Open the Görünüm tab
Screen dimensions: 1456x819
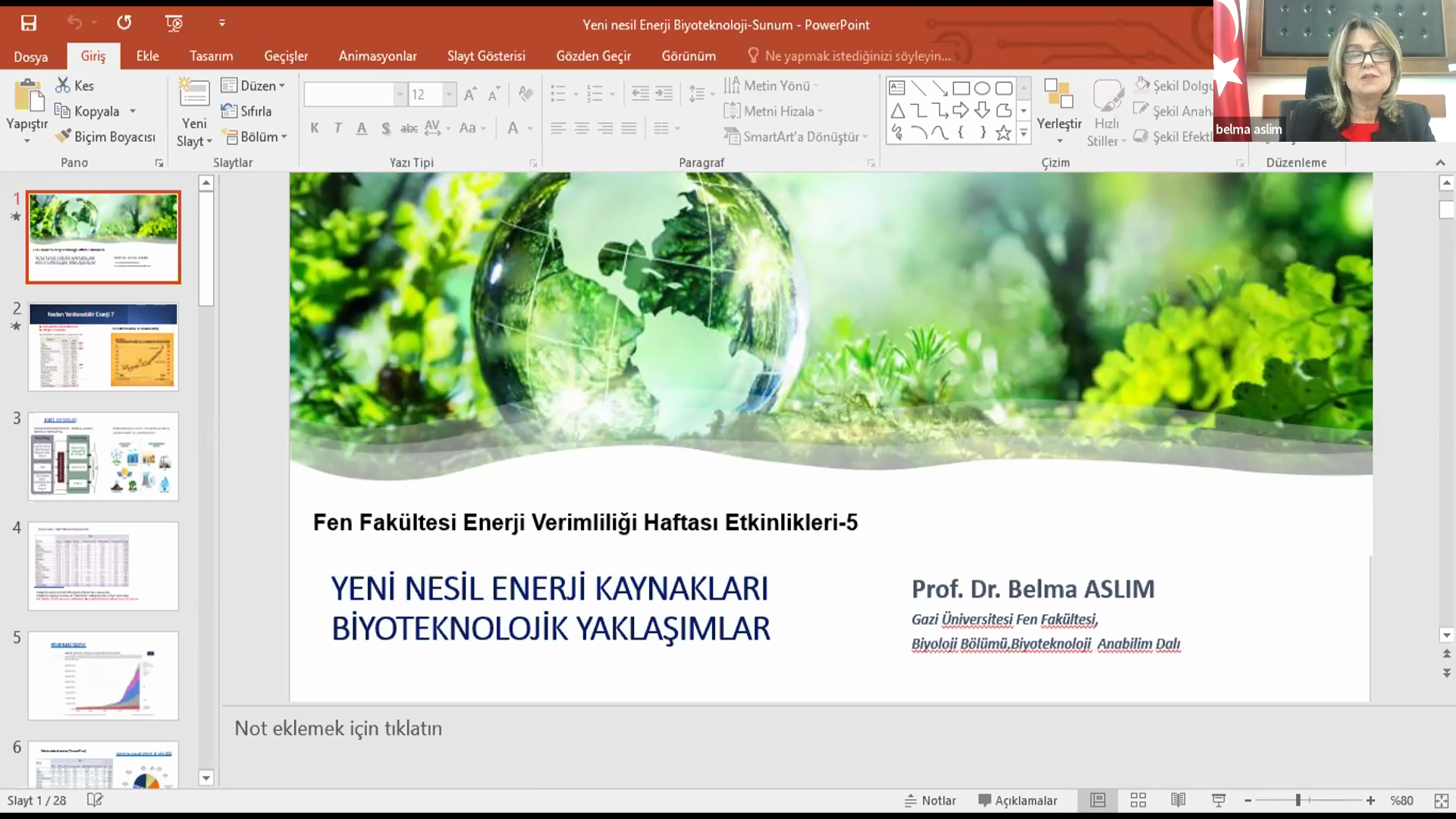(689, 56)
